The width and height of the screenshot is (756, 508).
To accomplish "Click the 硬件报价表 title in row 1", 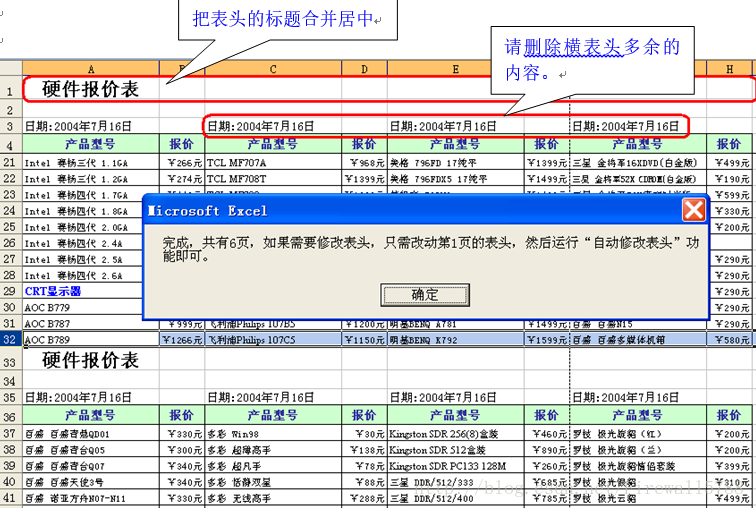I will point(91,89).
